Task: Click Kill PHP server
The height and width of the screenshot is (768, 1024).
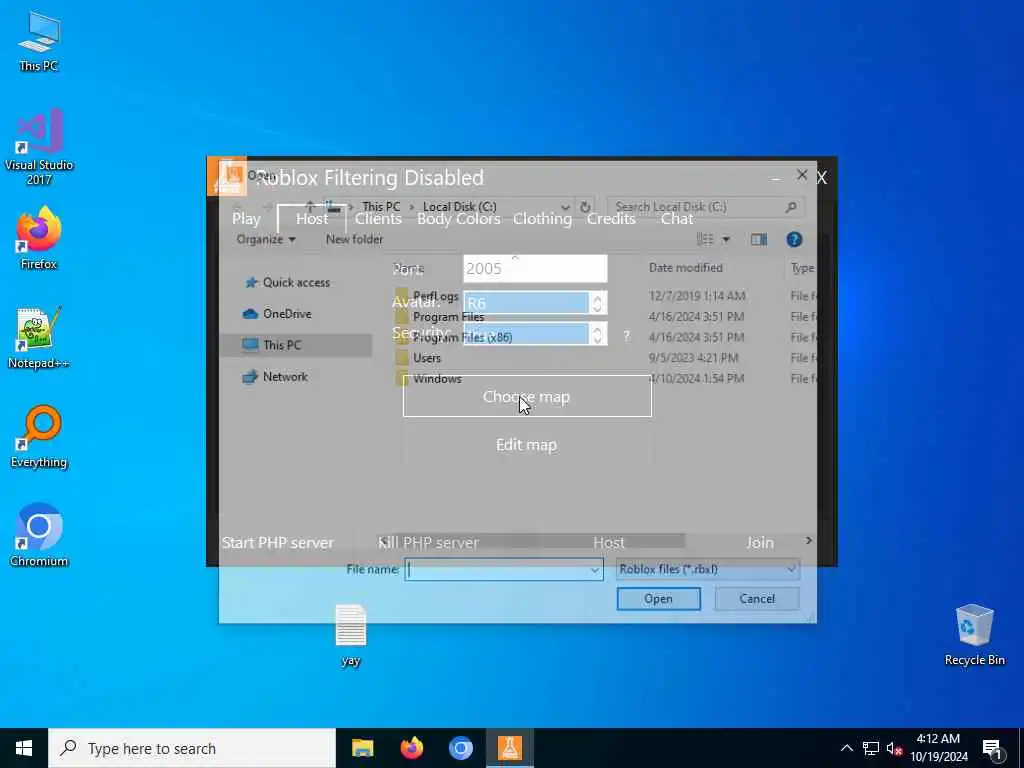Action: pyautogui.click(x=428, y=543)
